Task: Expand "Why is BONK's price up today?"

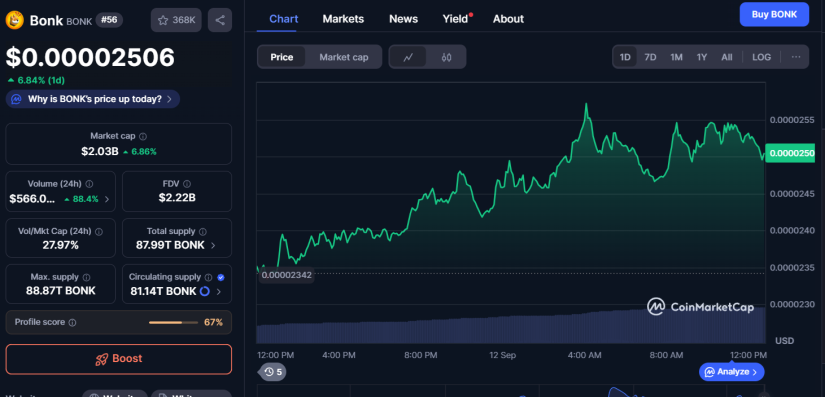Action: pyautogui.click(x=93, y=99)
